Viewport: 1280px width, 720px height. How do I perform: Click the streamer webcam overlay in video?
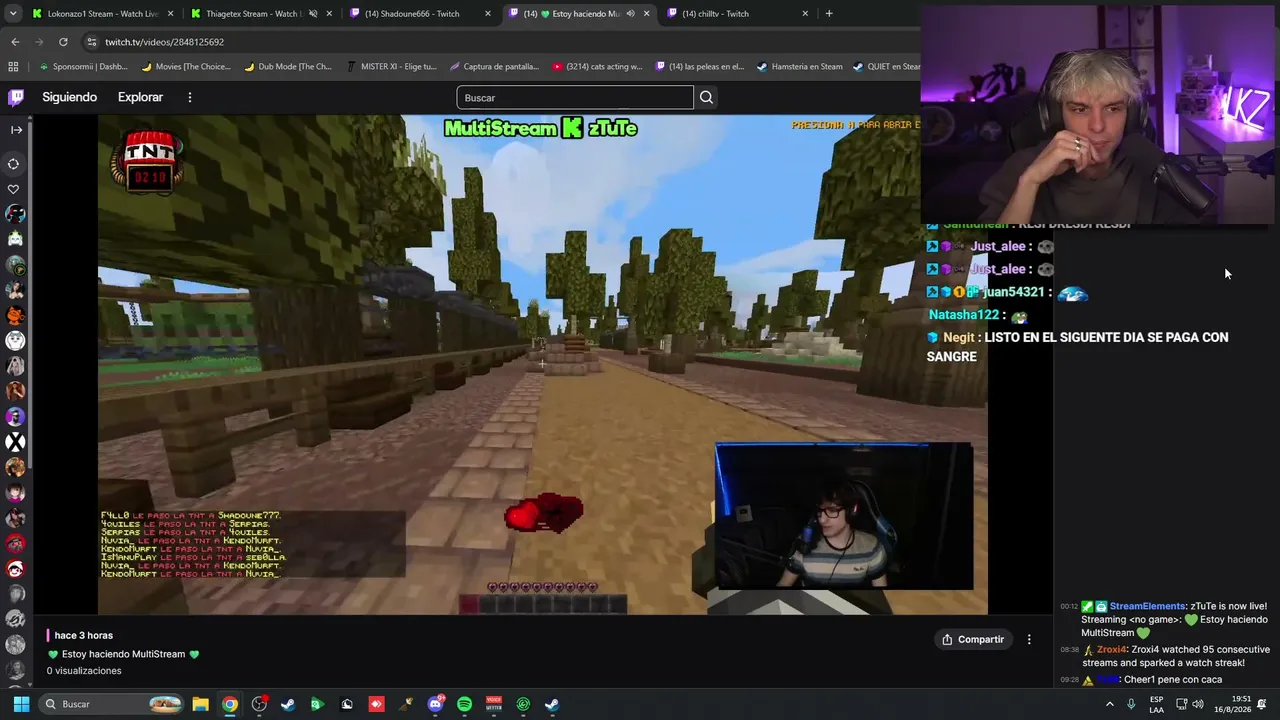point(844,517)
